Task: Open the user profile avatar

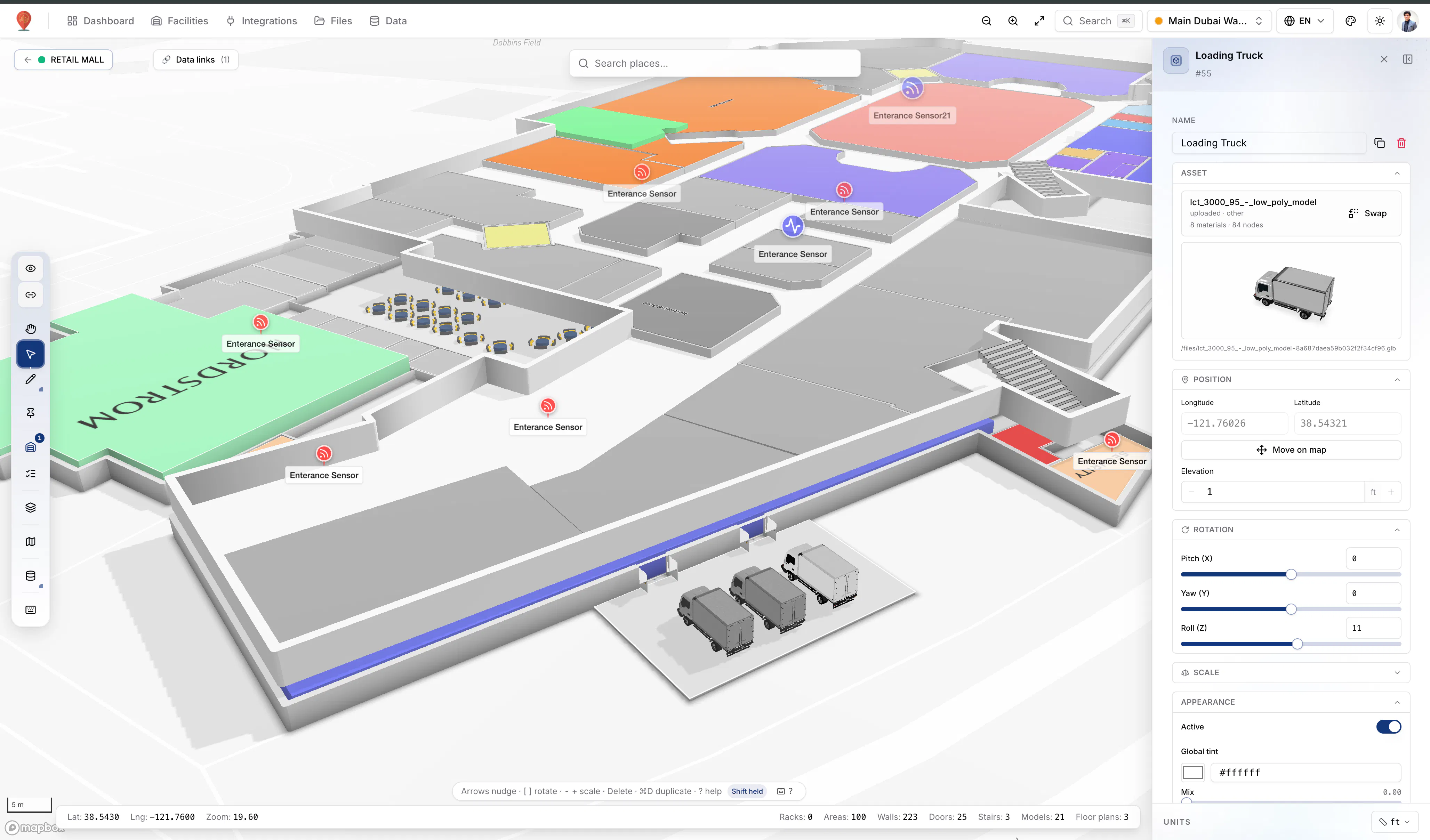Action: tap(1408, 21)
